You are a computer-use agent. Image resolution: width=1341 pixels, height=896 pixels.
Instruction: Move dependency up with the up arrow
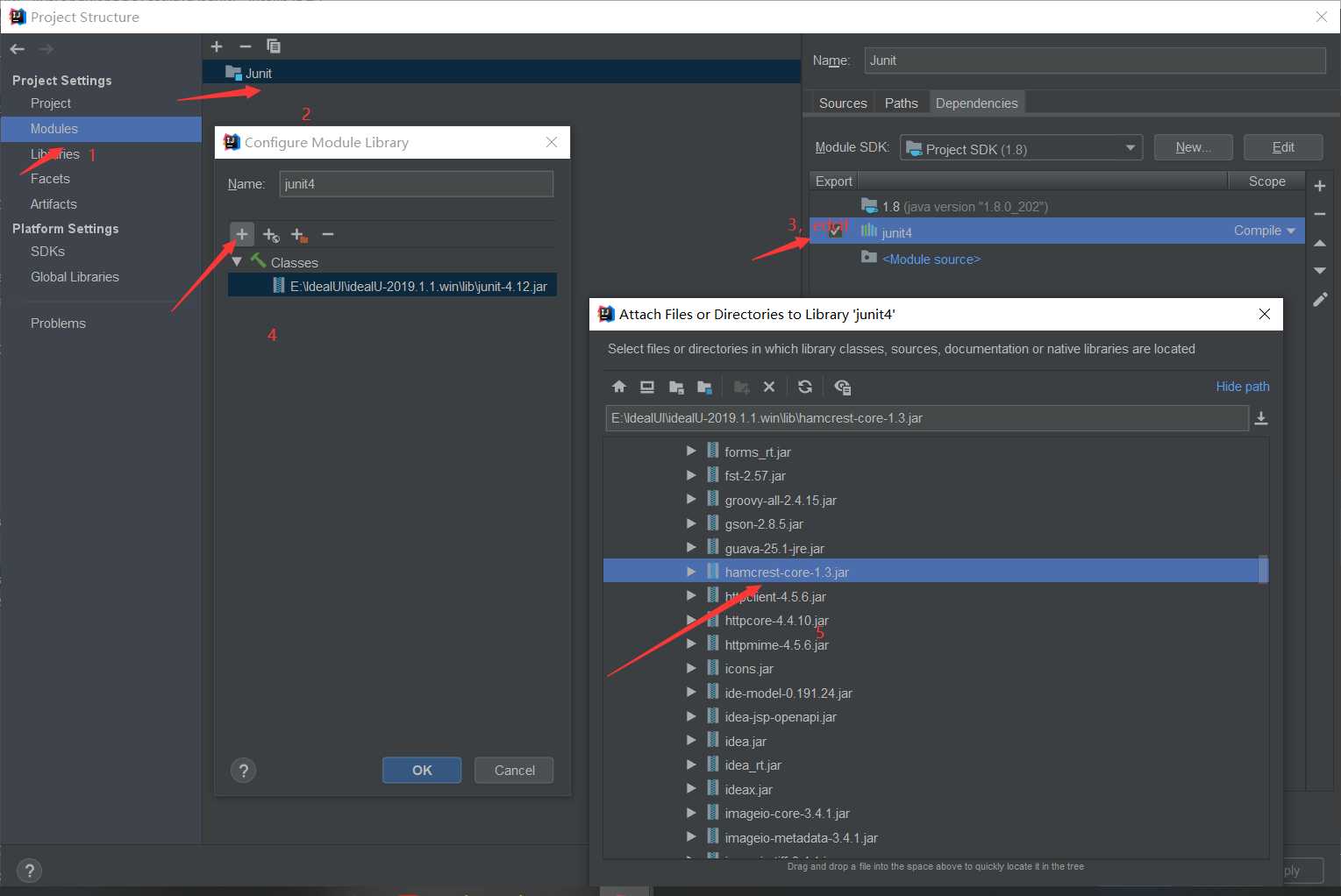[x=1320, y=243]
